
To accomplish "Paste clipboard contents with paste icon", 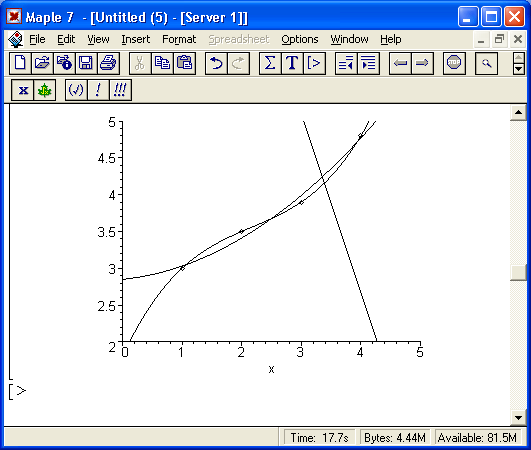I will pos(185,63).
